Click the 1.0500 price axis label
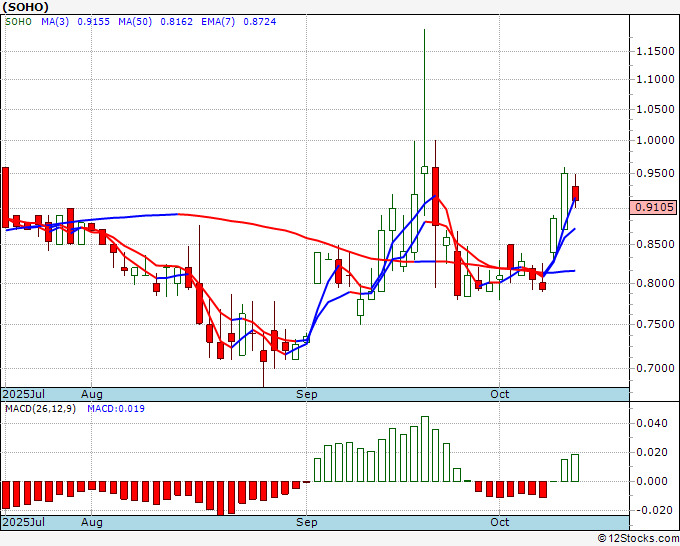The width and height of the screenshot is (680, 546). [655, 109]
